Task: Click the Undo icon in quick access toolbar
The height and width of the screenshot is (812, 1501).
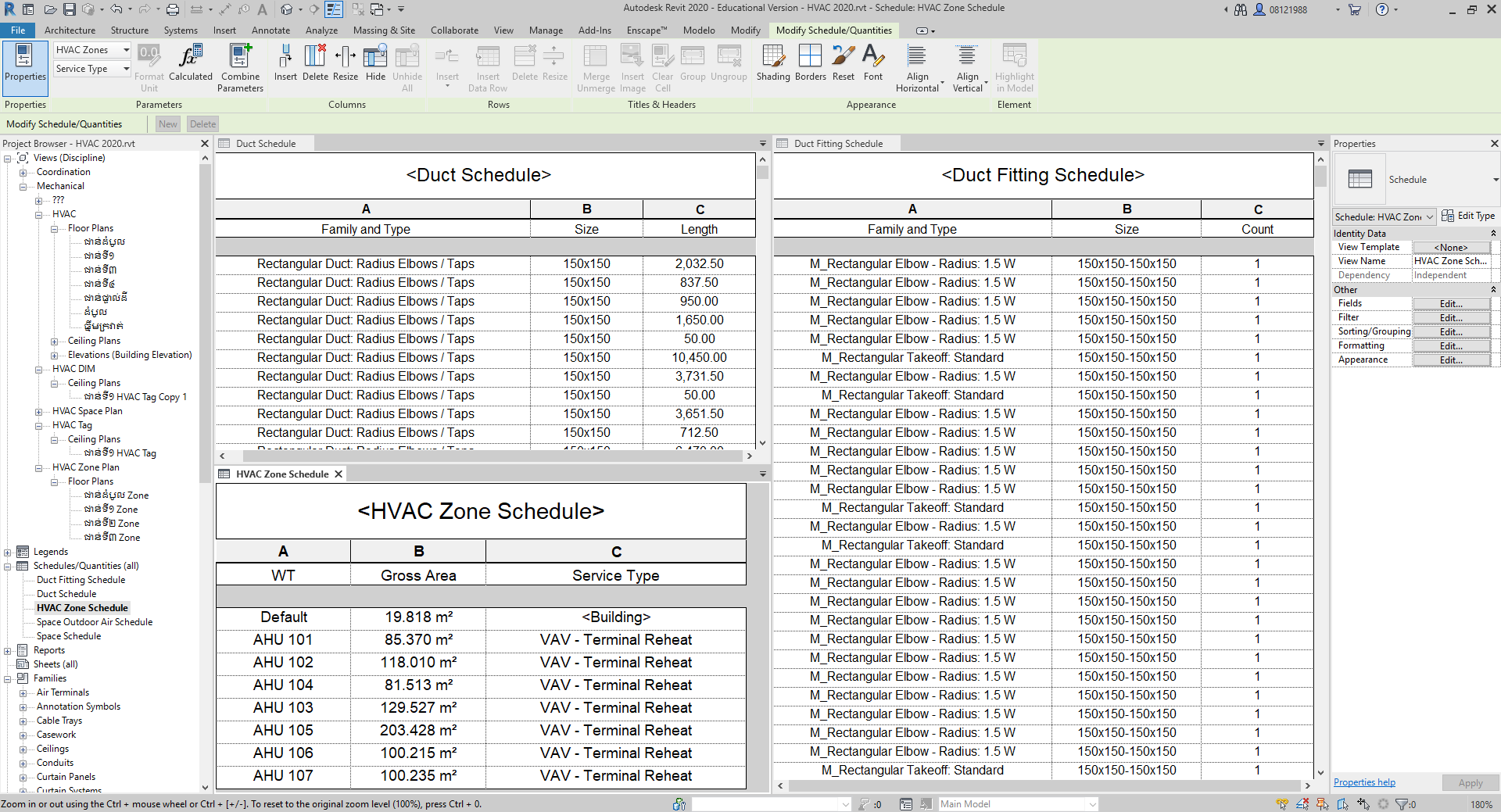Action: click(x=116, y=9)
